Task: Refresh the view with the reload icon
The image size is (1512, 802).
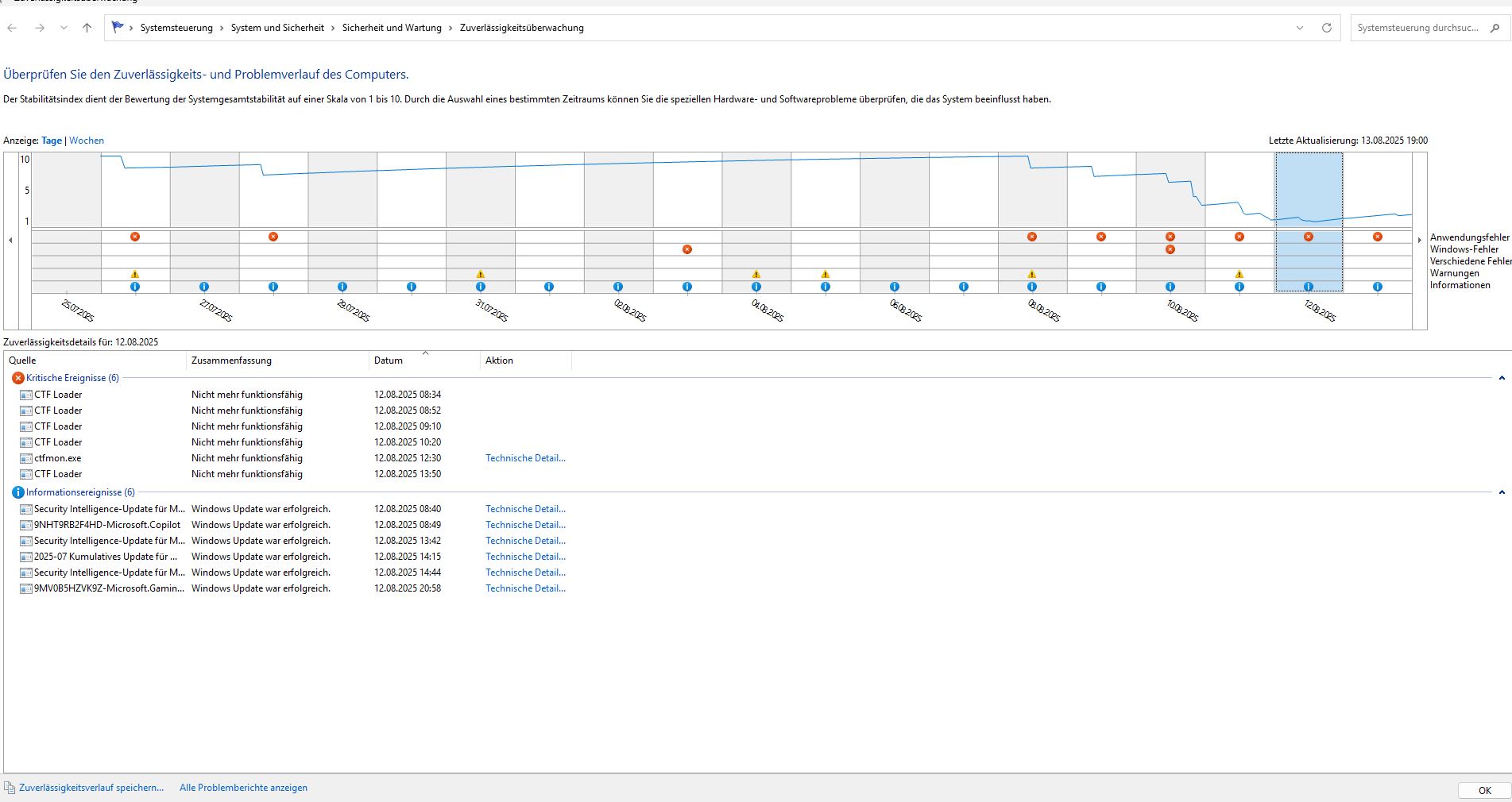Action: pyautogui.click(x=1326, y=28)
